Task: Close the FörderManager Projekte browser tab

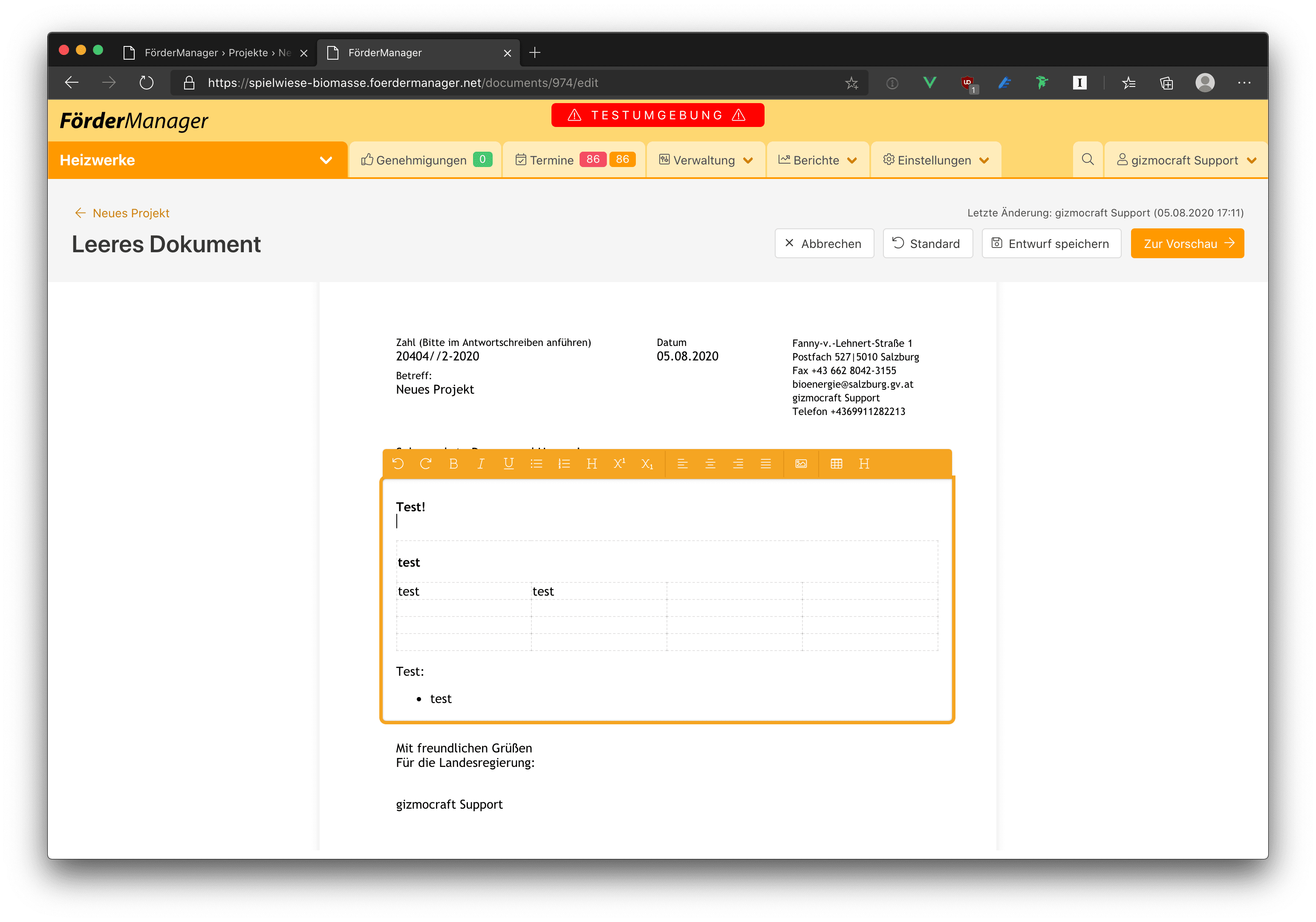Action: 304,53
